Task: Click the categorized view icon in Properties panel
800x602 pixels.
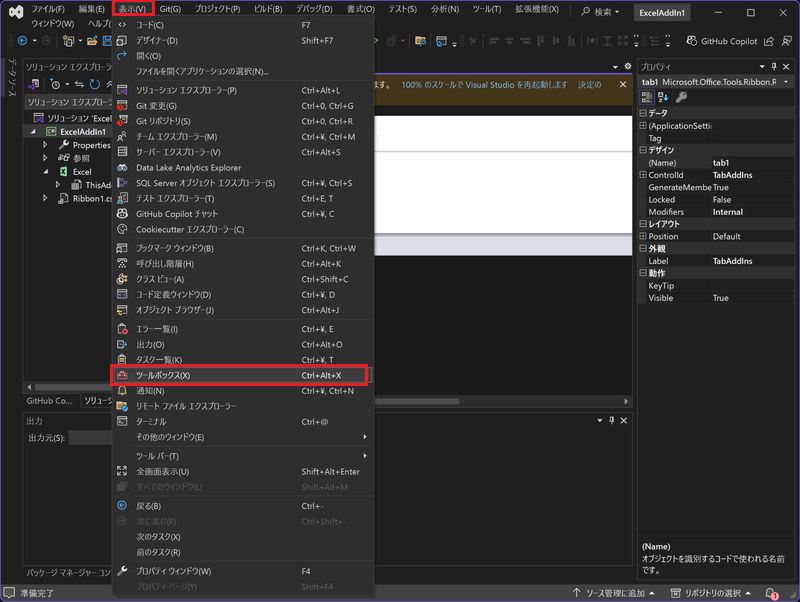Action: point(647,97)
